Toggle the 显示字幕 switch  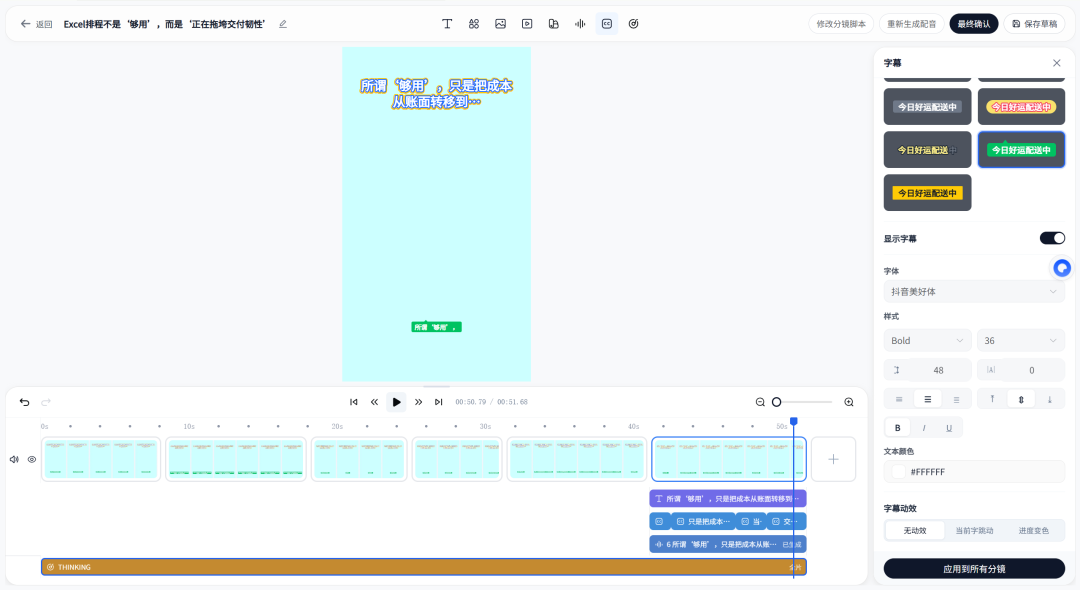click(1052, 238)
